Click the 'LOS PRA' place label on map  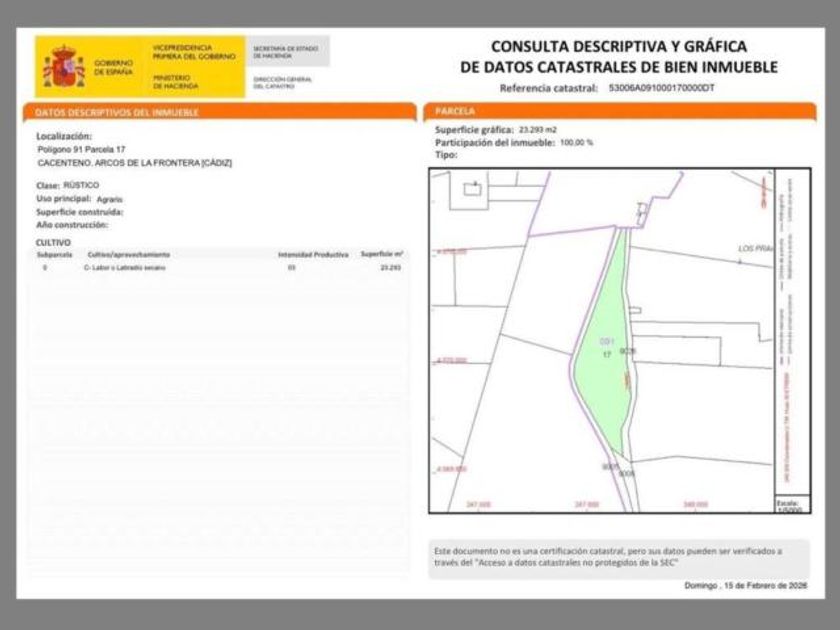tap(756, 249)
